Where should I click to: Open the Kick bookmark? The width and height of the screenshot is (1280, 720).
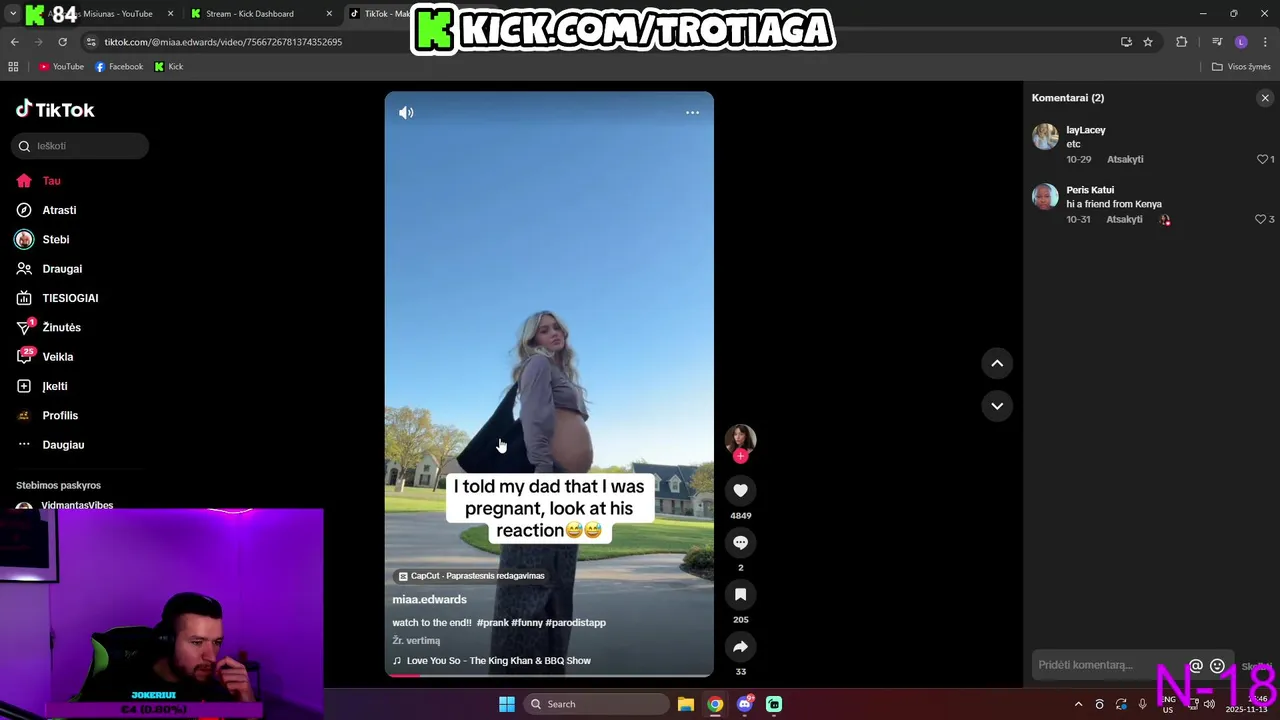point(169,67)
